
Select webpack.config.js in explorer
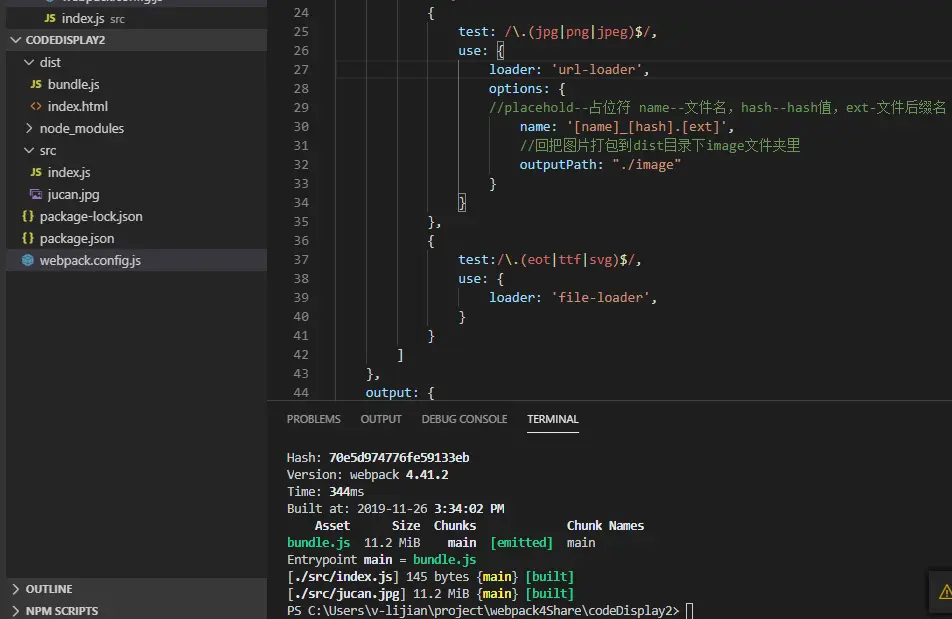pyautogui.click(x=90, y=260)
